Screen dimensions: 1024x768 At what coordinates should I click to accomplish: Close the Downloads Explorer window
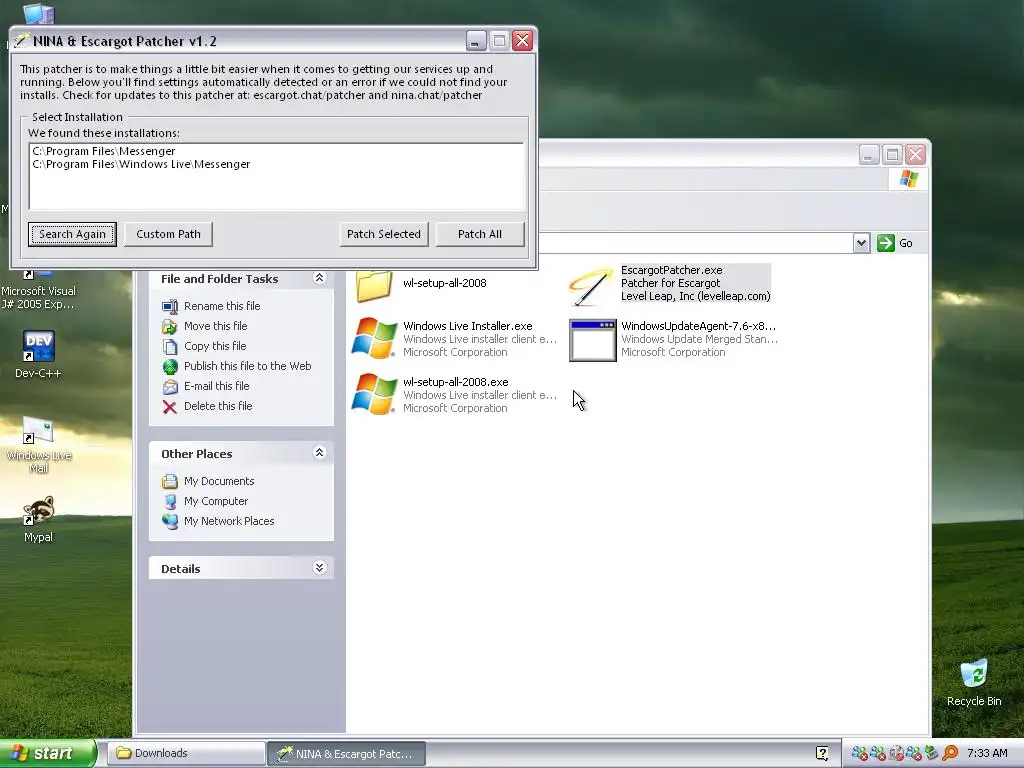916,155
